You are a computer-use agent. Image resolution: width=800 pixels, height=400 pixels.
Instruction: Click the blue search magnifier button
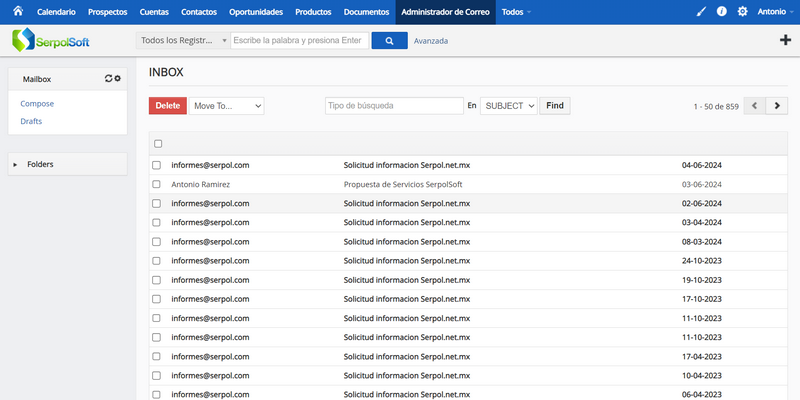[x=389, y=41]
